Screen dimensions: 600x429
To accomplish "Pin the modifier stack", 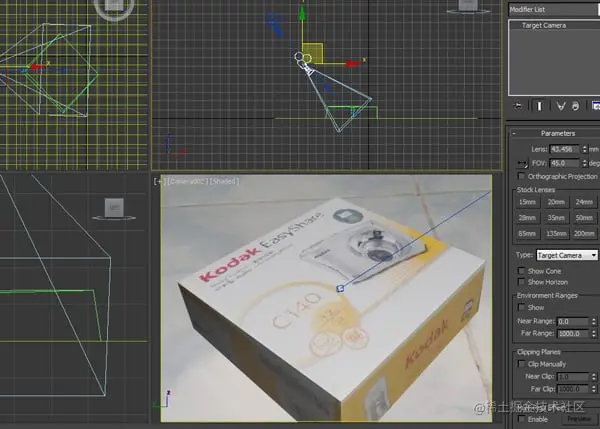I will [x=517, y=106].
